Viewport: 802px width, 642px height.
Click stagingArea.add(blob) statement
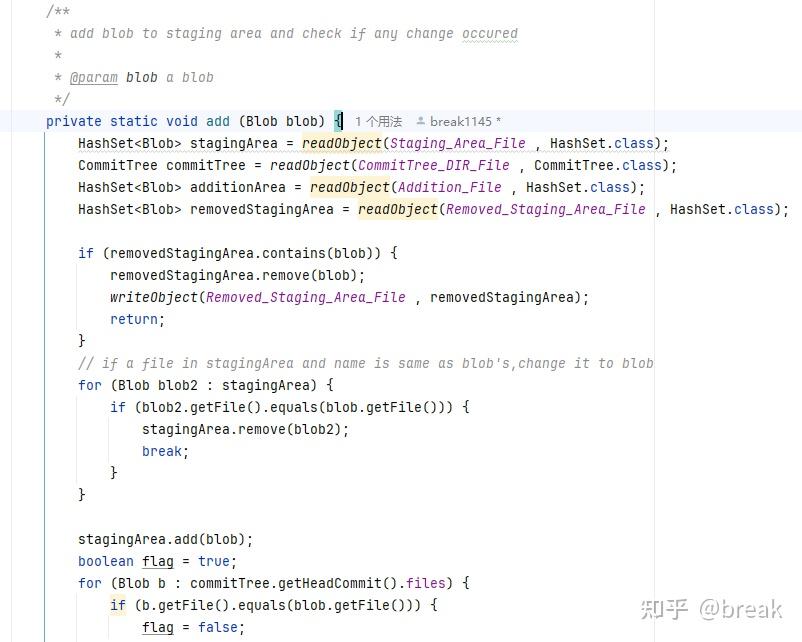click(x=165, y=539)
